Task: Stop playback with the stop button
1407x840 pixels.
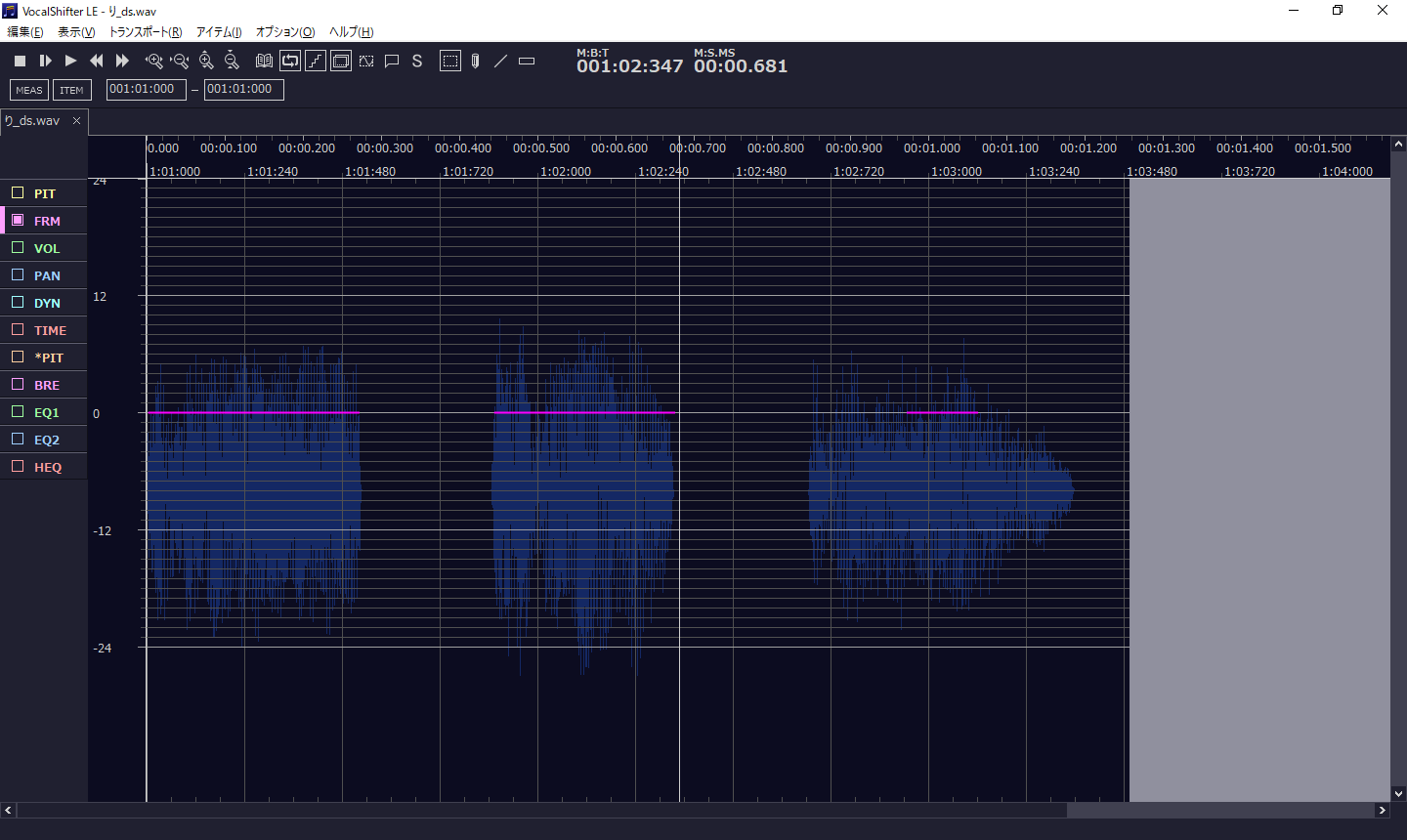Action: point(20,61)
